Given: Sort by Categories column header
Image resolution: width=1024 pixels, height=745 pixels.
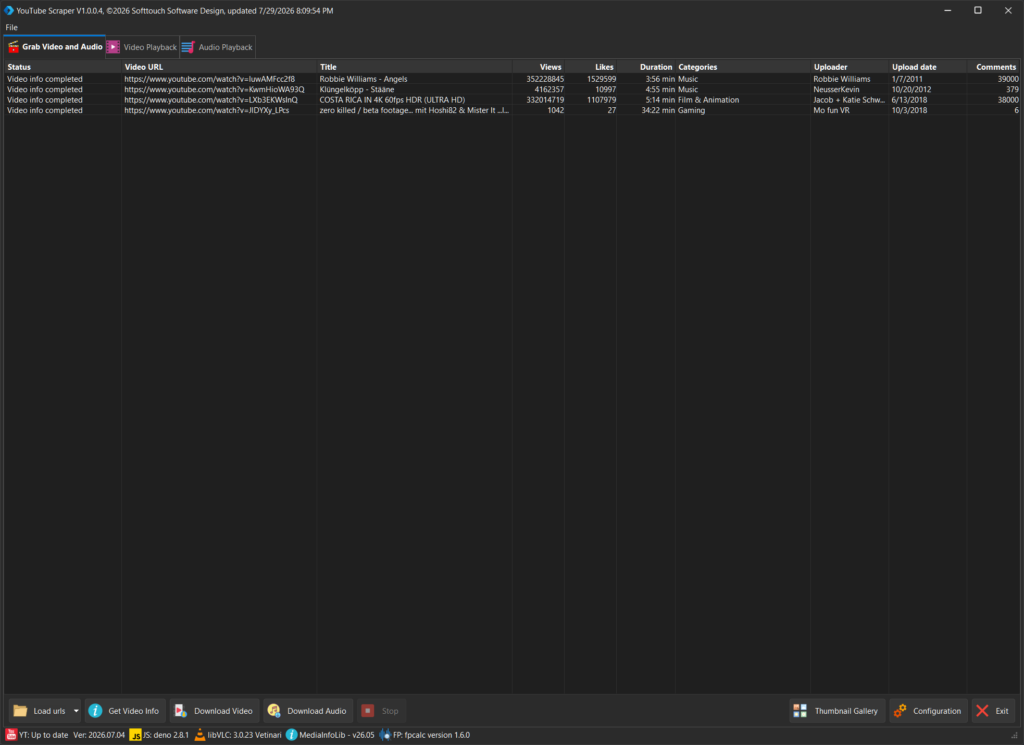Looking at the screenshot, I should tap(743, 67).
